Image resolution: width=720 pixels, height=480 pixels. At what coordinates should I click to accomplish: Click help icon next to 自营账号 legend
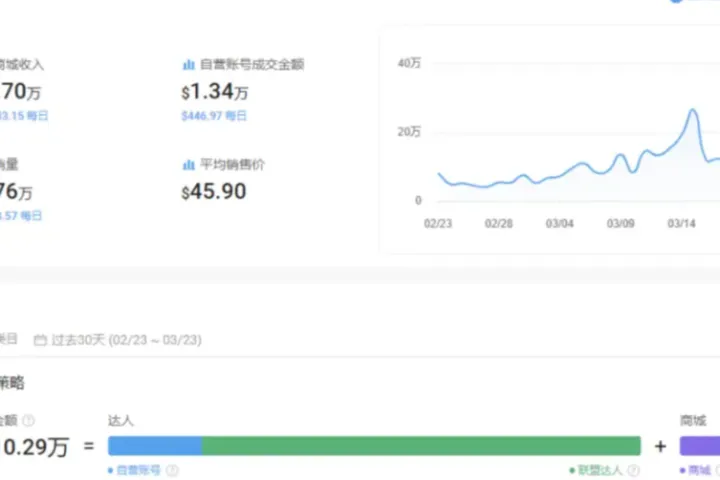[172, 470]
